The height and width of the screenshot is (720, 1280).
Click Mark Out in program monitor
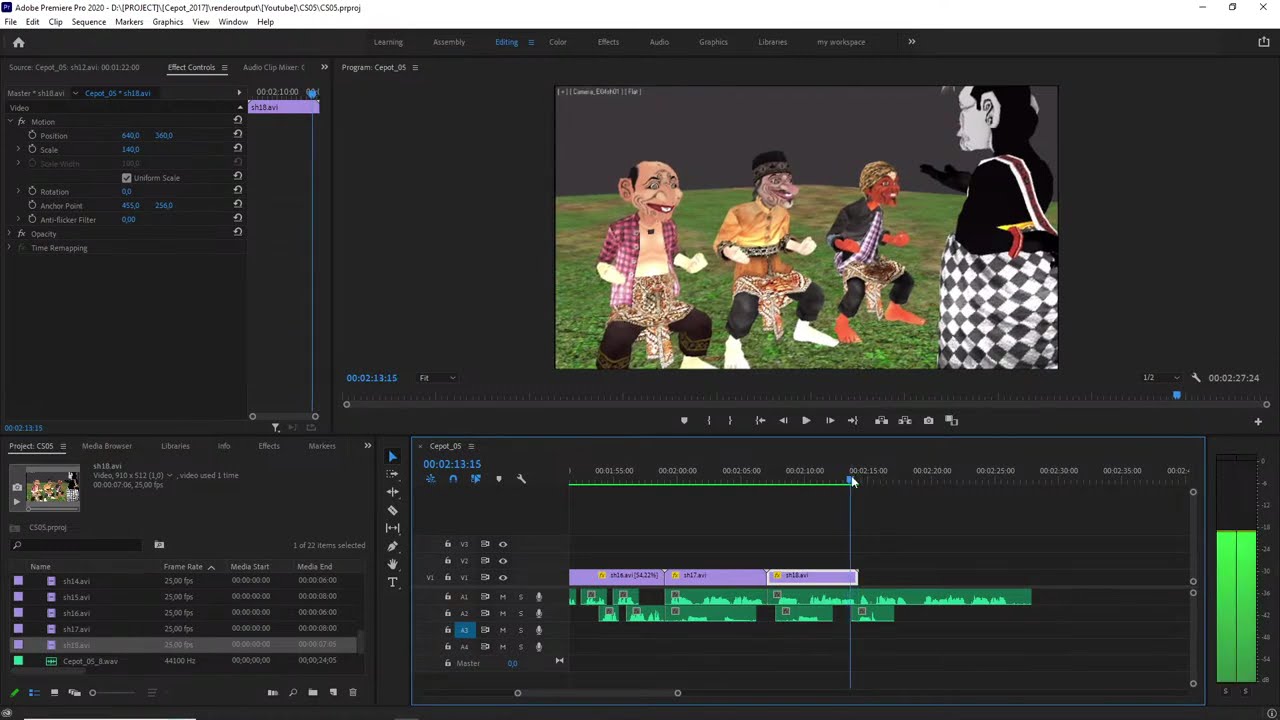[x=730, y=421]
